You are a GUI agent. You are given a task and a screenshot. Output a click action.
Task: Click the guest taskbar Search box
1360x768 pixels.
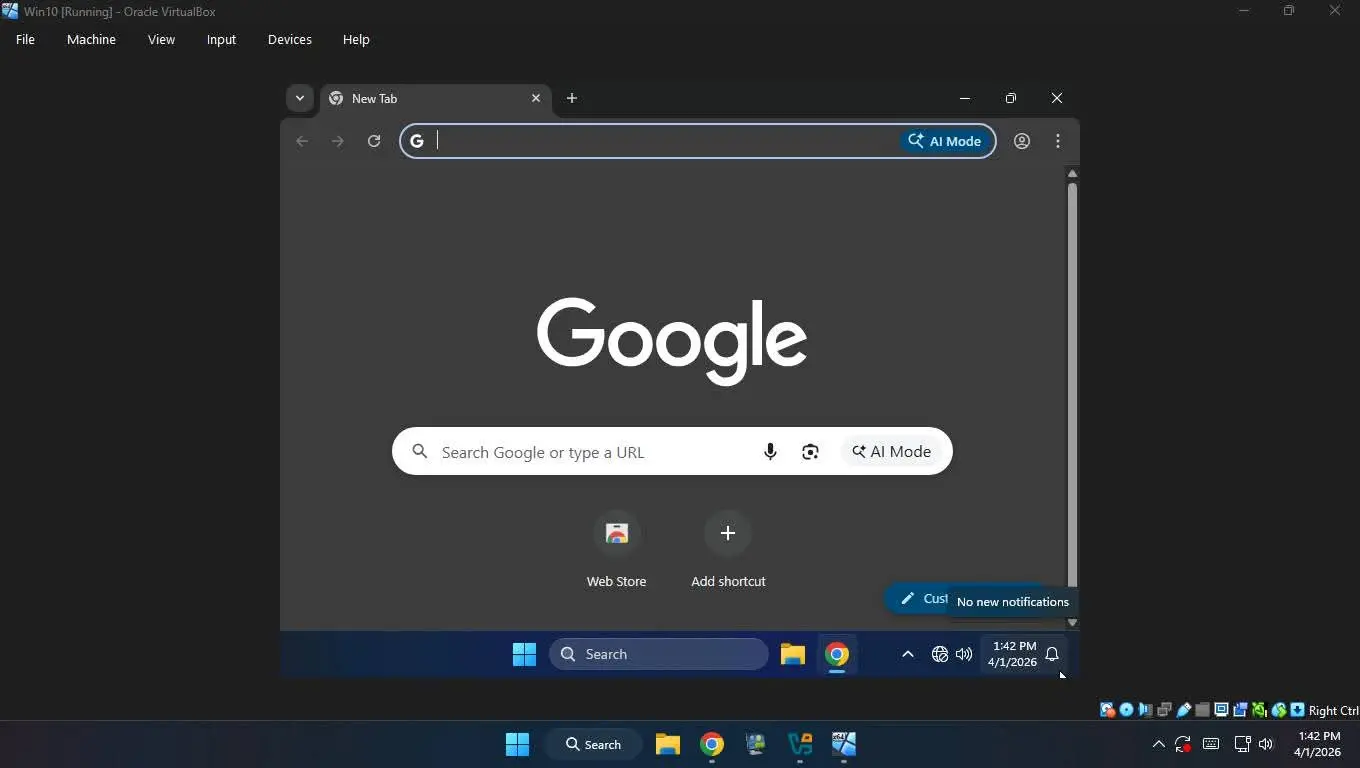(659, 654)
